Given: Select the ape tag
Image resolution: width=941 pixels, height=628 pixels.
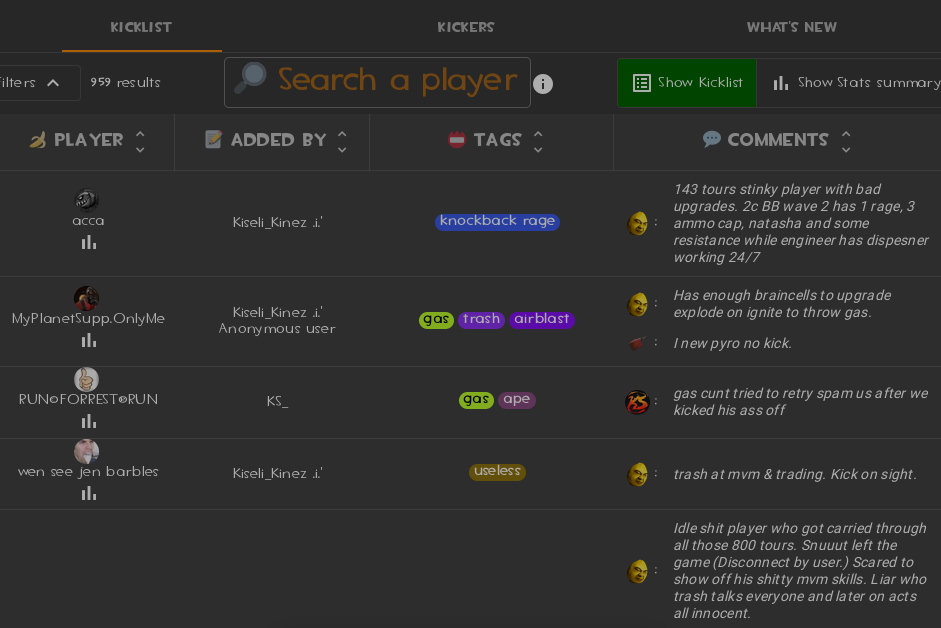Looking at the screenshot, I should tap(517, 400).
